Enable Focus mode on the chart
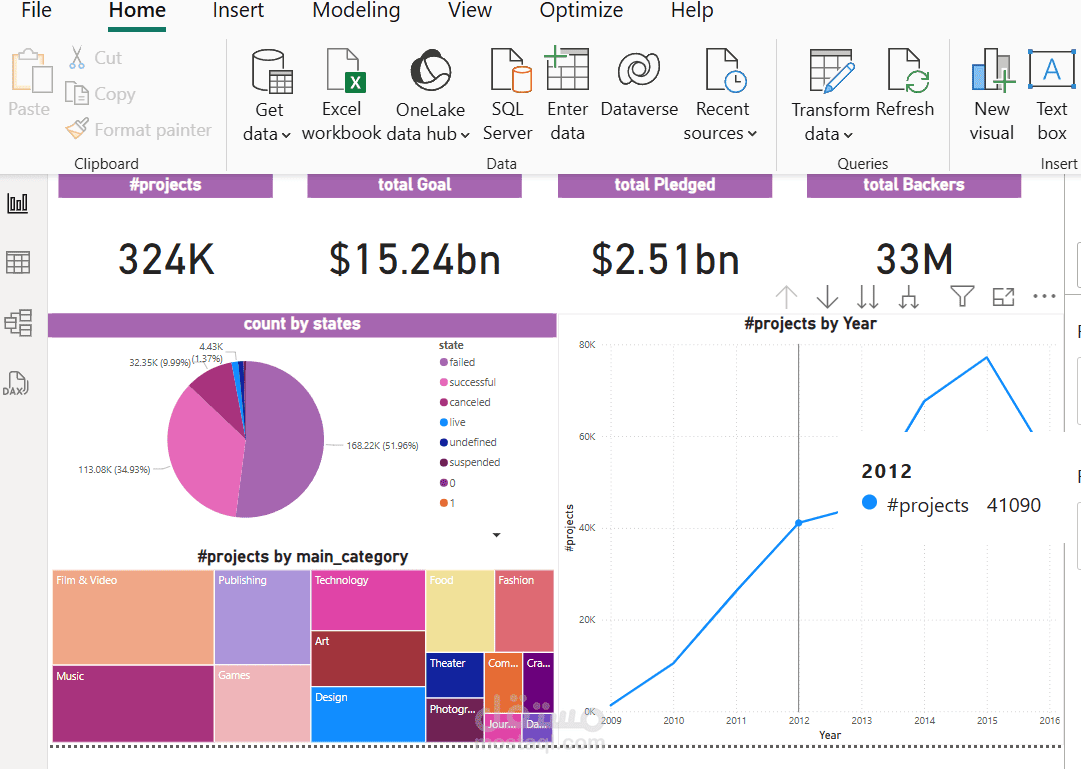This screenshot has height=769, width=1081. [1003, 297]
